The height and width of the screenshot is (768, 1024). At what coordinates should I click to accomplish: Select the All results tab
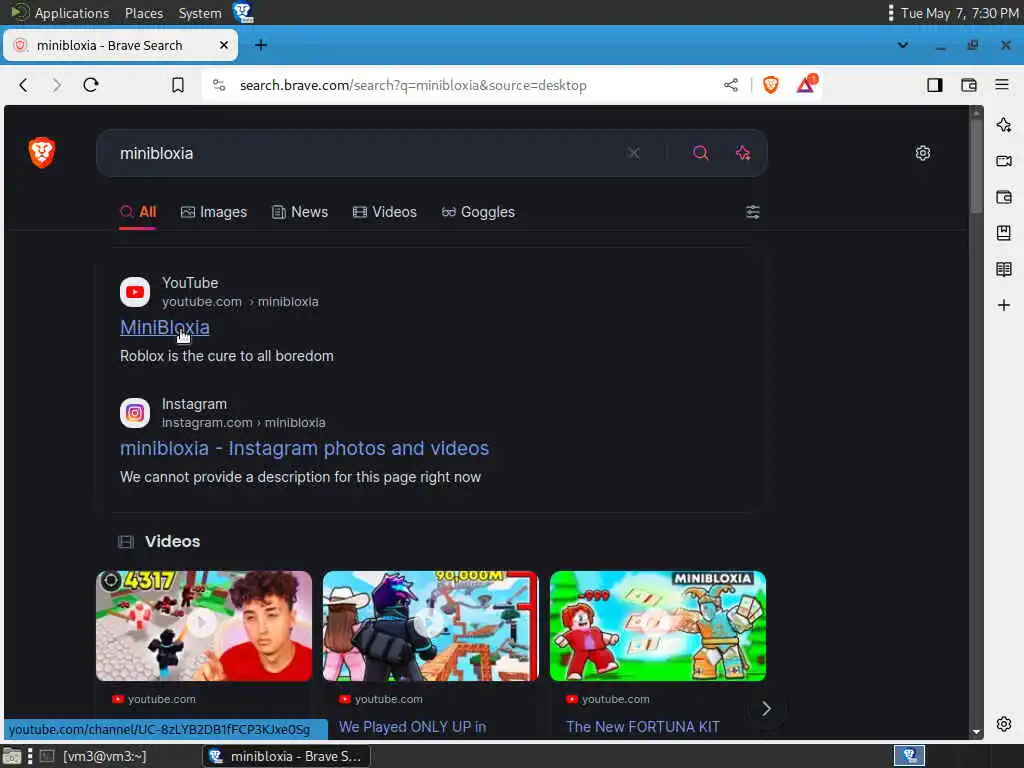coord(138,212)
